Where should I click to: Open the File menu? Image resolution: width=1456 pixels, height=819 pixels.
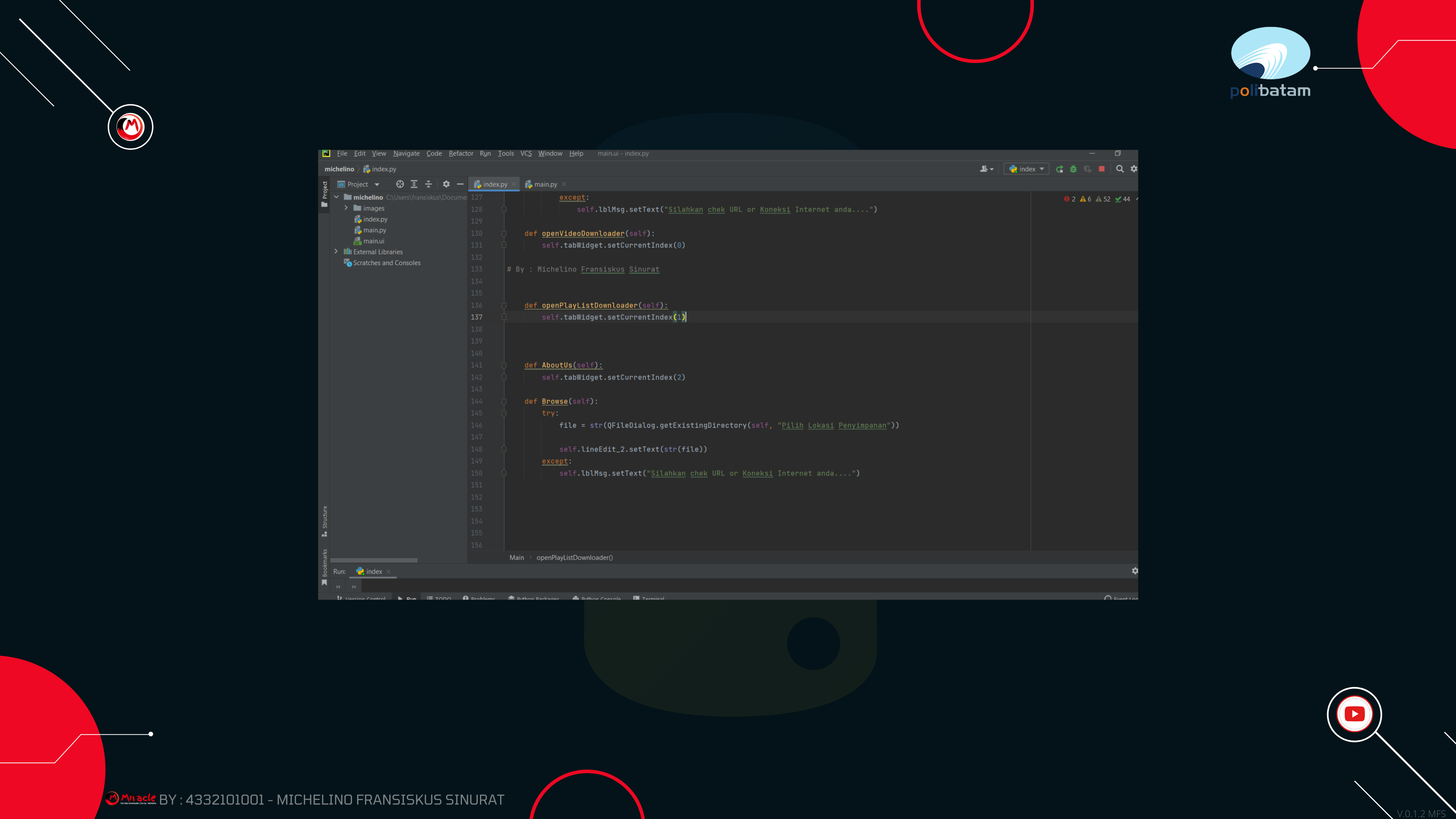(342, 153)
